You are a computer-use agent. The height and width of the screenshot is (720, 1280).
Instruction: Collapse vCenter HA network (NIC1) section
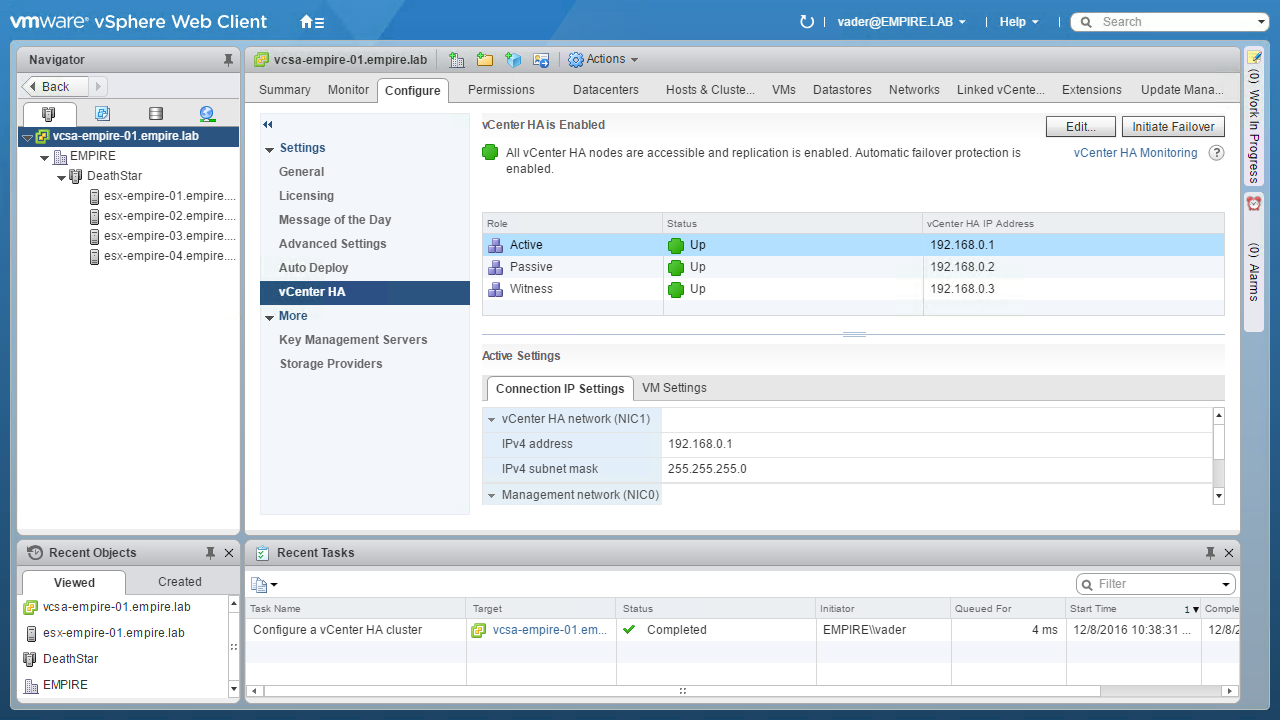[491, 420]
